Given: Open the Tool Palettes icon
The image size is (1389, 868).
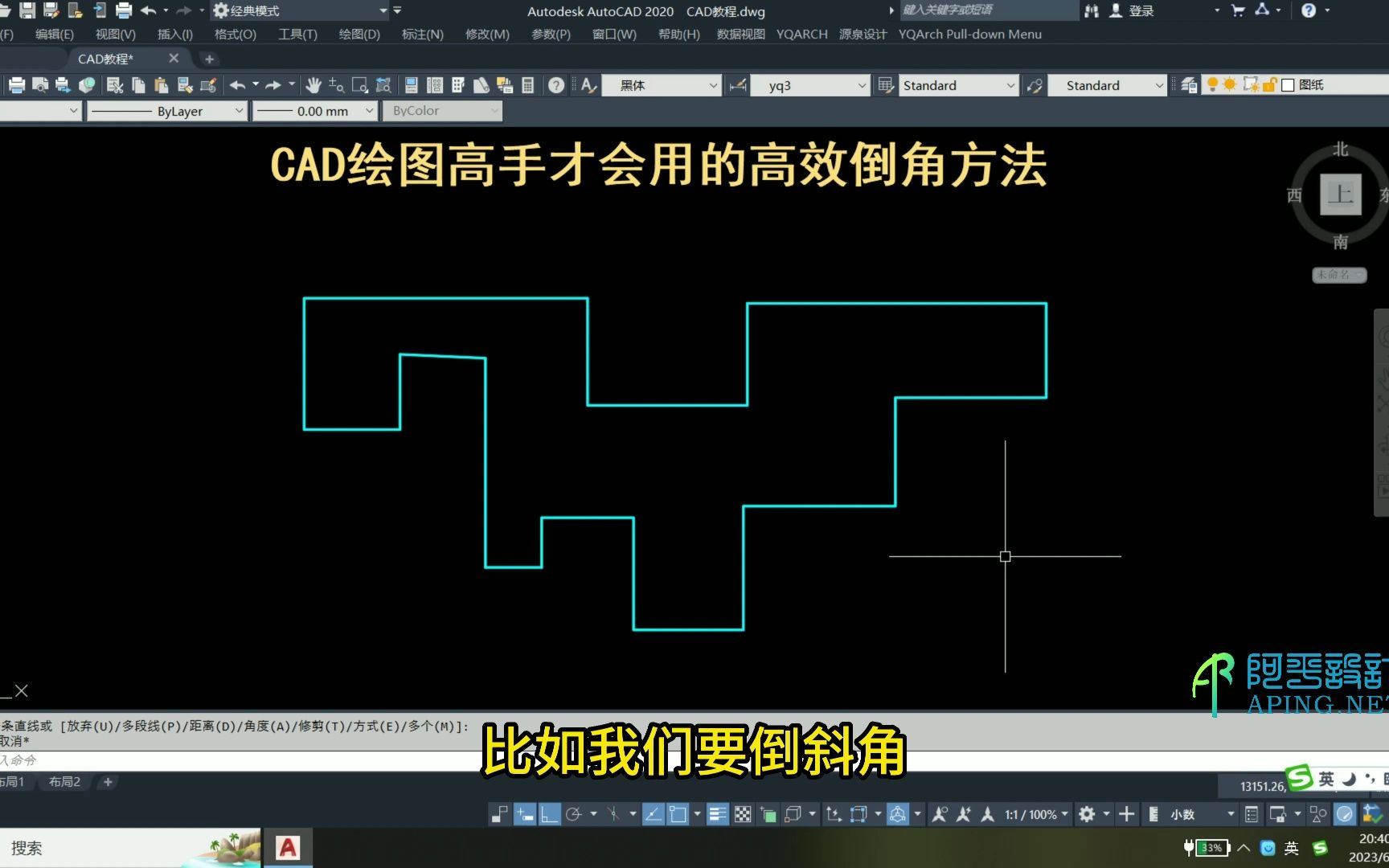Looking at the screenshot, I should click(x=458, y=85).
